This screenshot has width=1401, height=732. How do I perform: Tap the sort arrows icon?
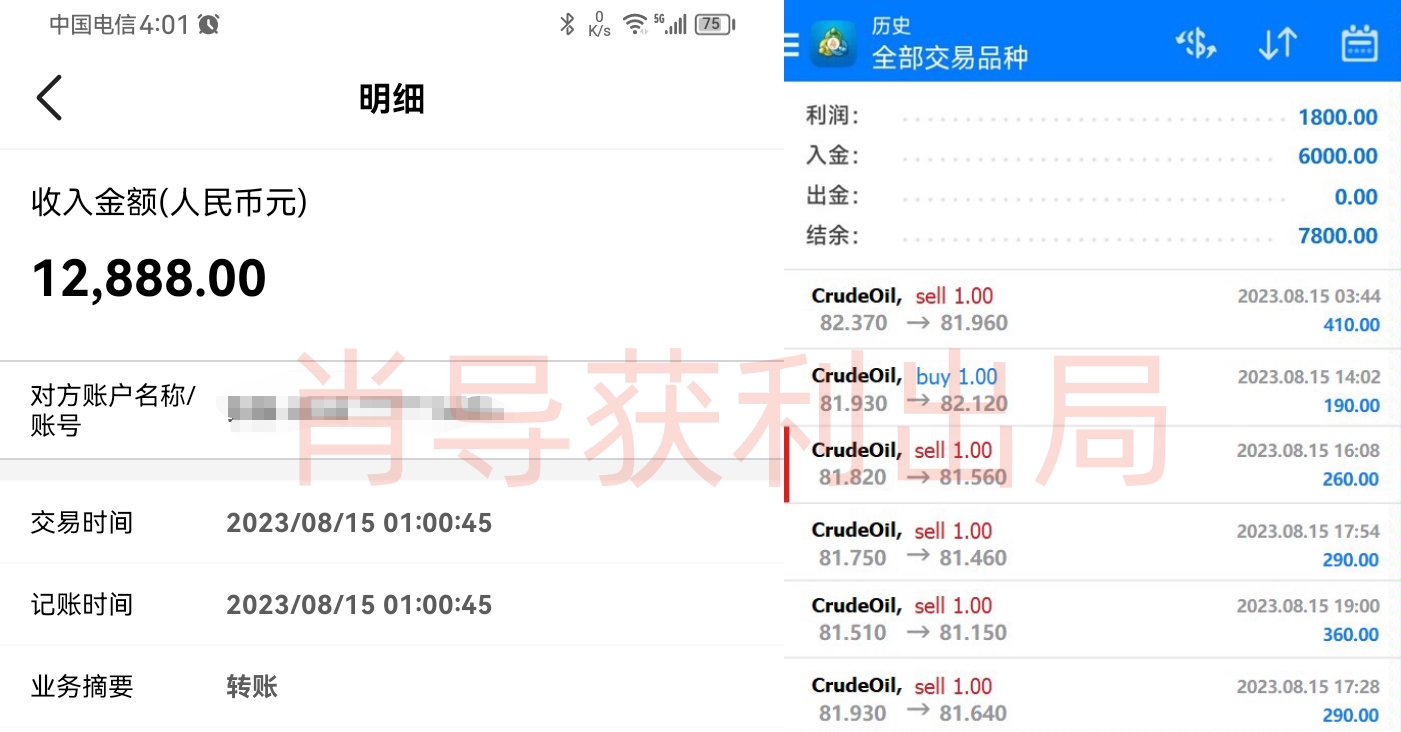(1277, 43)
